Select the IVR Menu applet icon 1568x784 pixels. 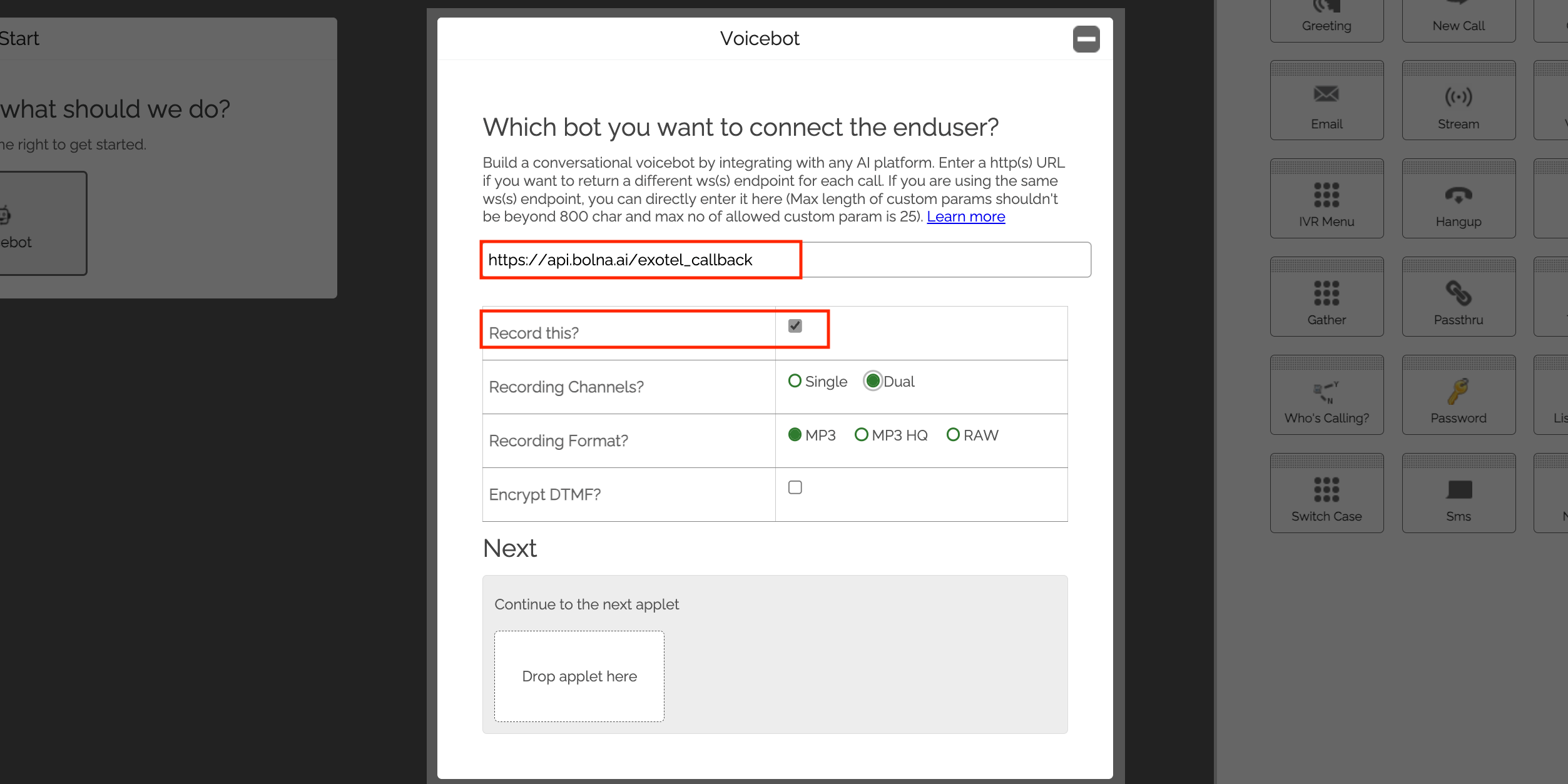pyautogui.click(x=1326, y=198)
